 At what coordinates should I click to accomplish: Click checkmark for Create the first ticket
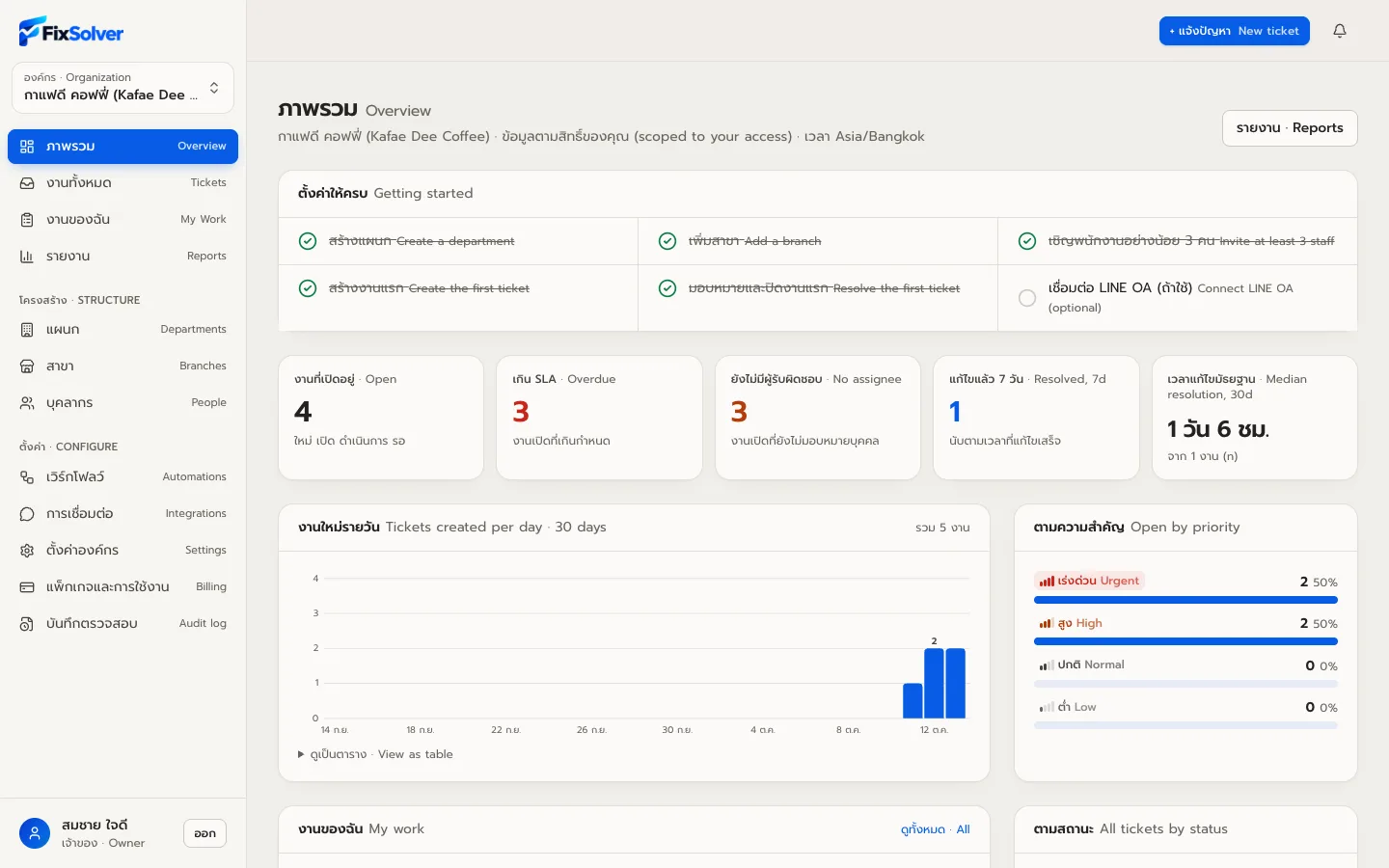pyautogui.click(x=308, y=288)
